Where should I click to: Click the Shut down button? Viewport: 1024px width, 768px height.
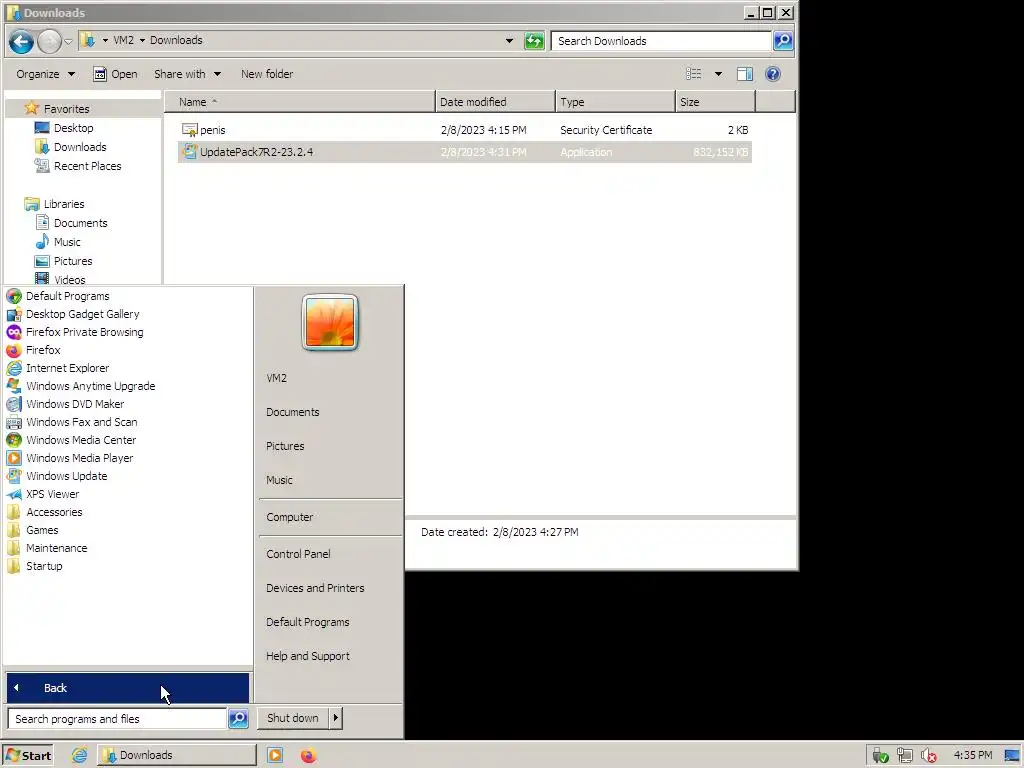click(293, 718)
